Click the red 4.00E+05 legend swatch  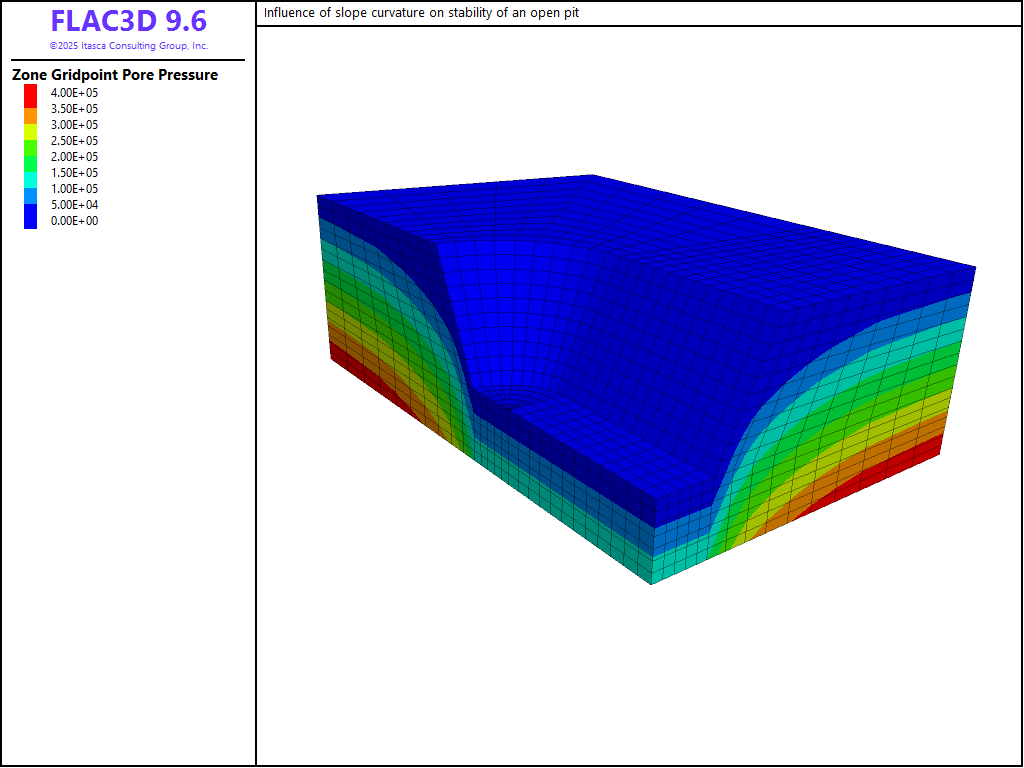point(31,93)
